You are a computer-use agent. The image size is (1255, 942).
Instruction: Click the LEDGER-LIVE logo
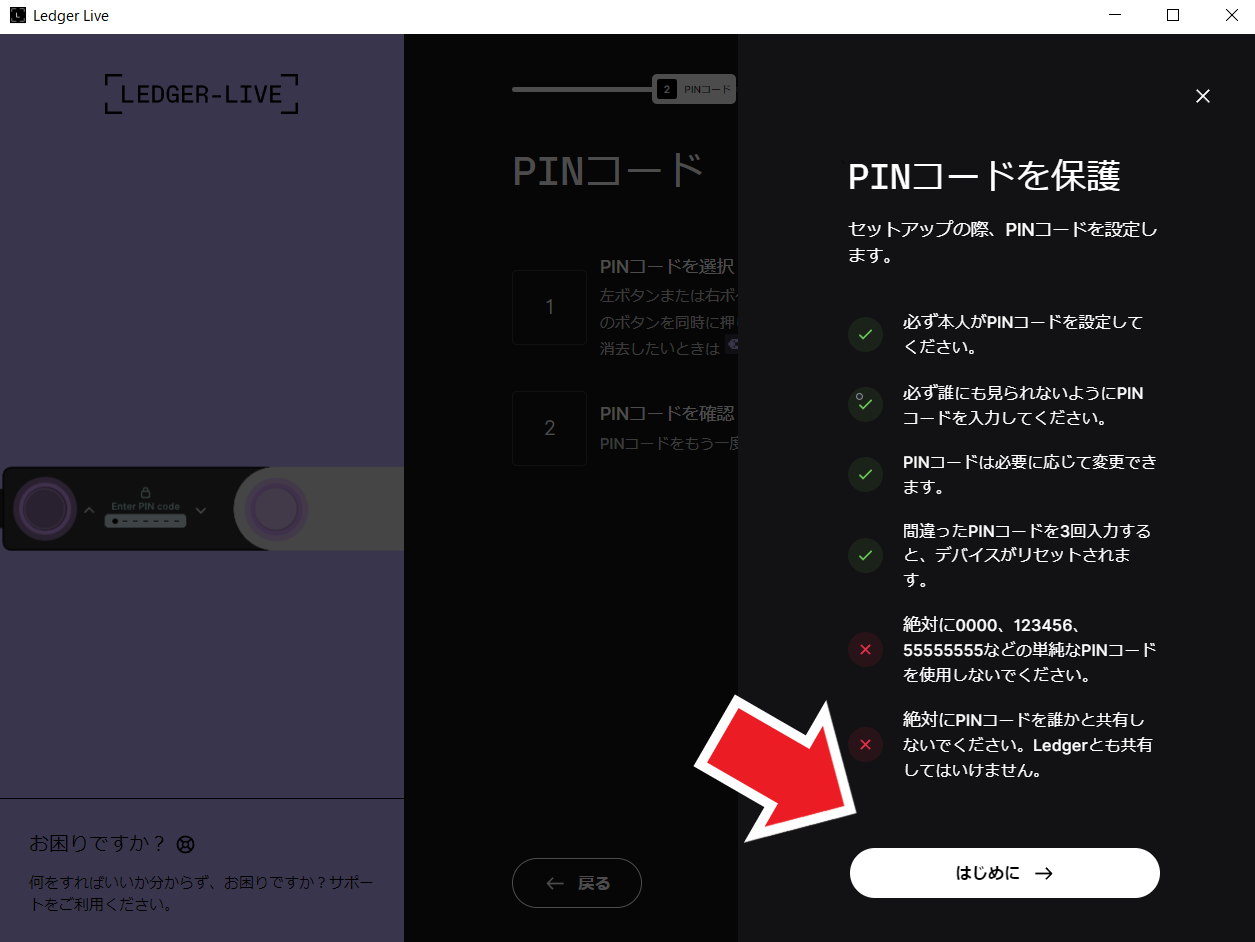[201, 94]
